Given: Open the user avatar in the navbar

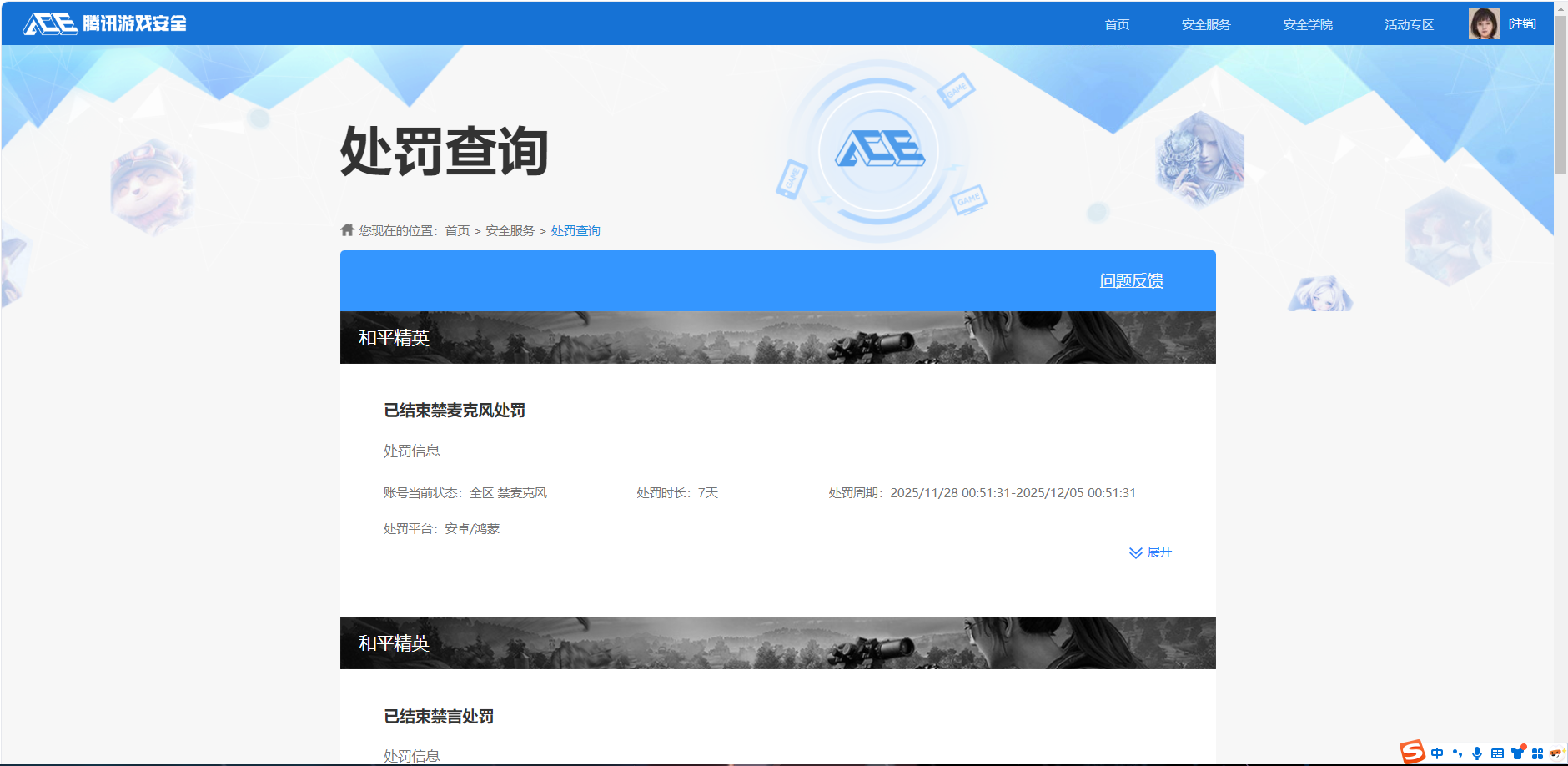Looking at the screenshot, I should [1484, 23].
